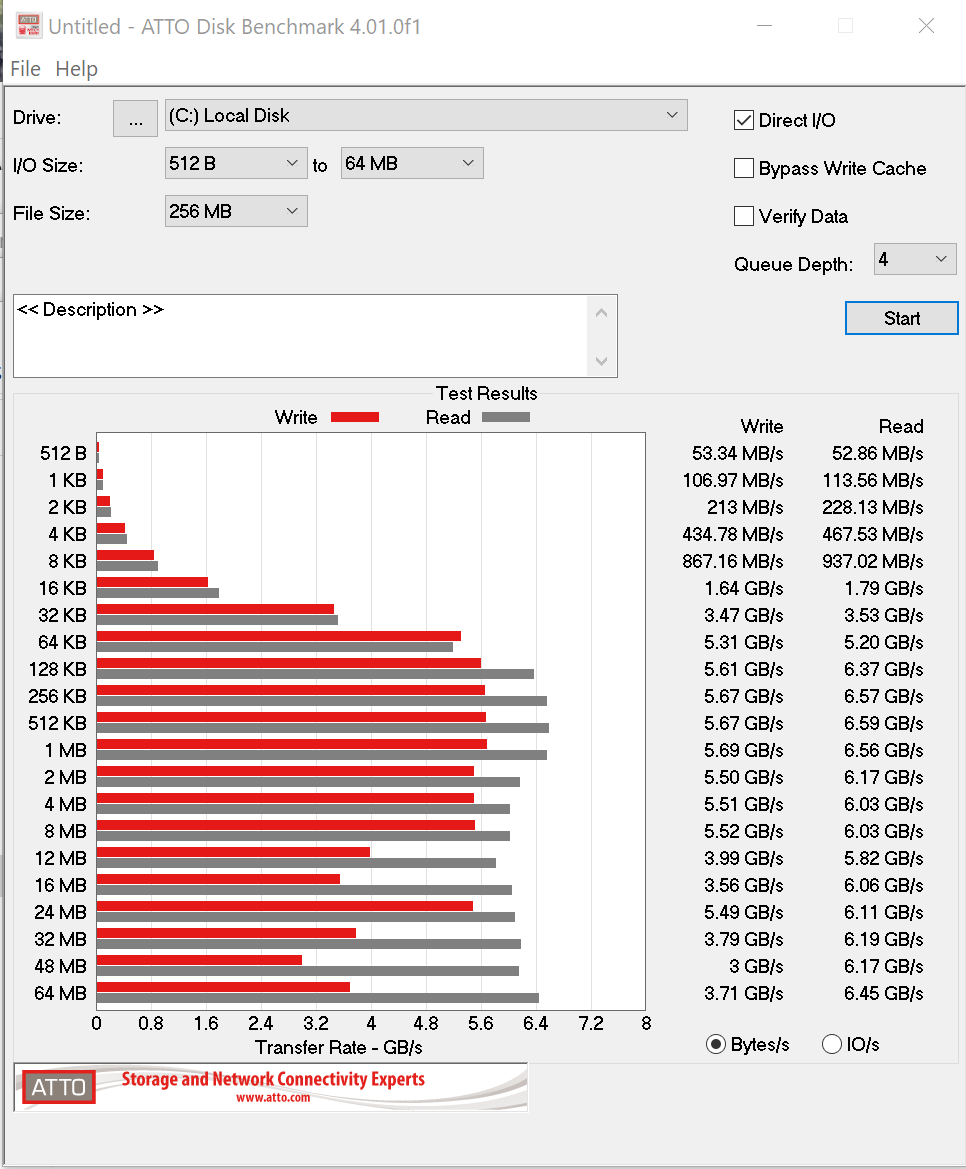Screen dimensions: 966x1169
Task: Open the Queue Depth dropdown
Action: 914,260
